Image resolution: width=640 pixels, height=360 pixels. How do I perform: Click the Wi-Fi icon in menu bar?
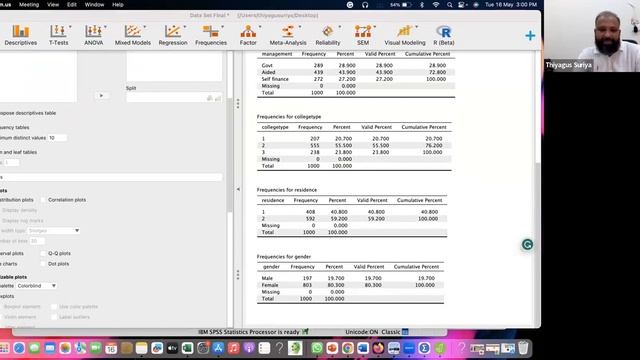[436, 5]
